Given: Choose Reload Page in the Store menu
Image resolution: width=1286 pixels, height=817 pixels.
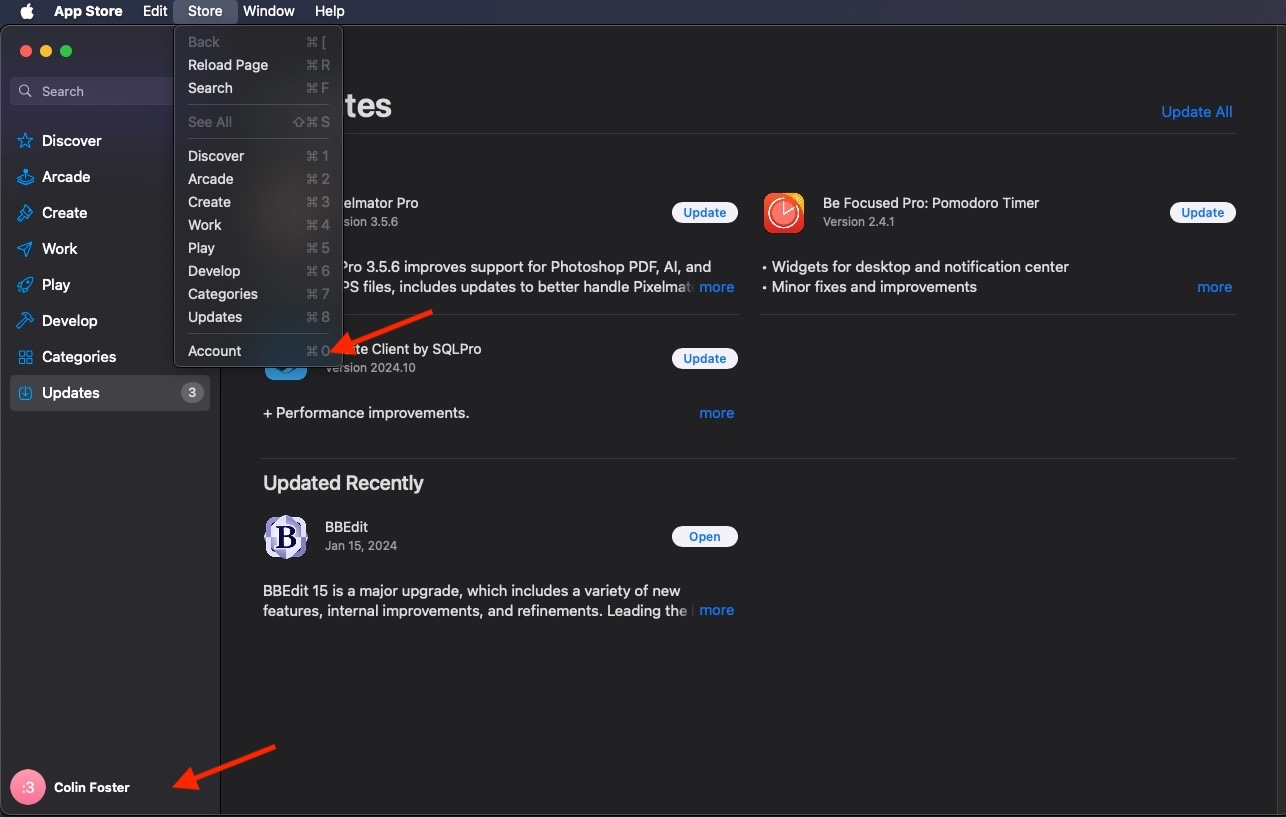Looking at the screenshot, I should pos(259,65).
